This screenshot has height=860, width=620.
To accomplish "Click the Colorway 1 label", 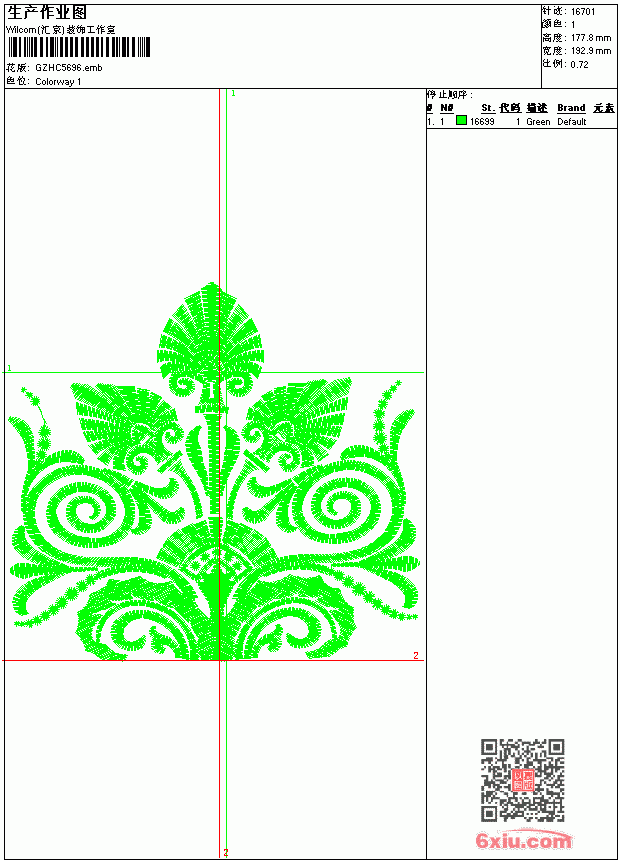I will click(58, 82).
